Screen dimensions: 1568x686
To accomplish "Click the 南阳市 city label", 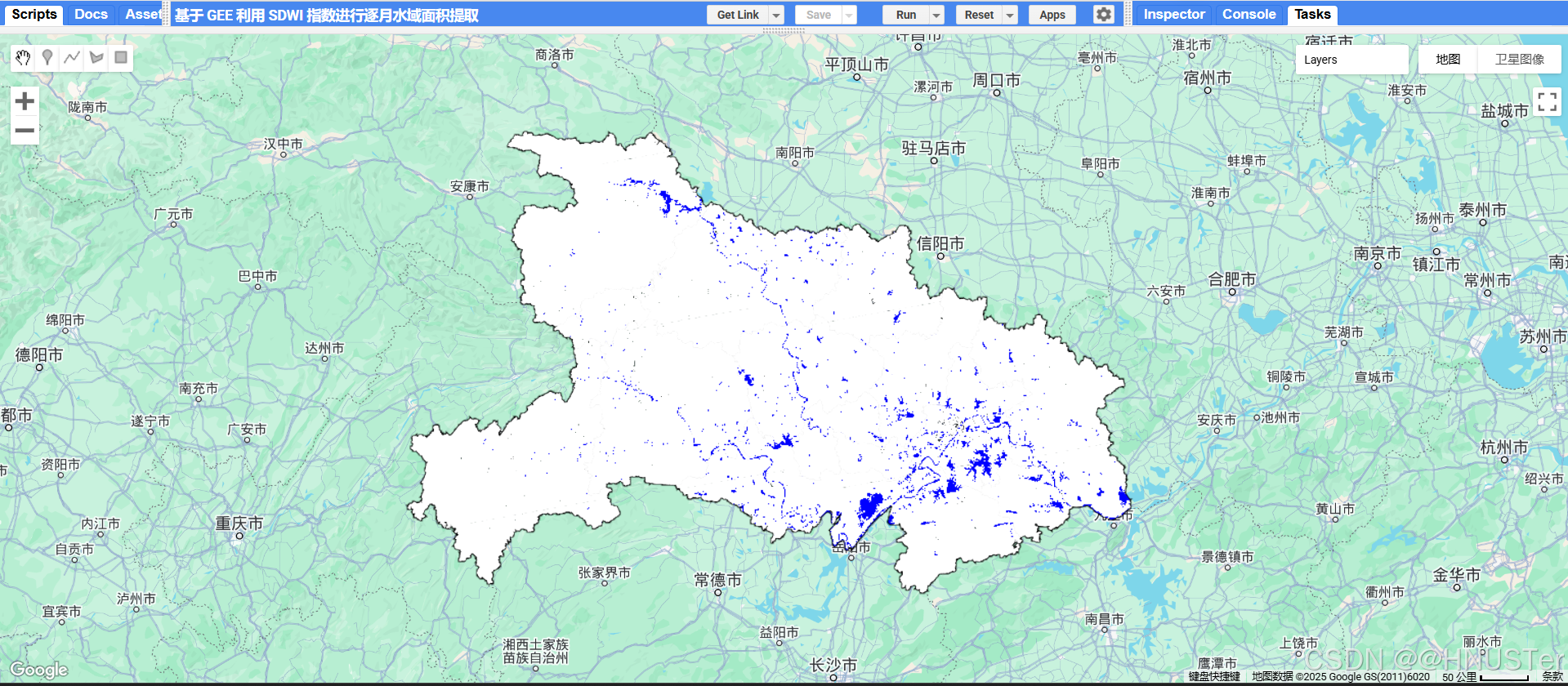I will pyautogui.click(x=794, y=152).
